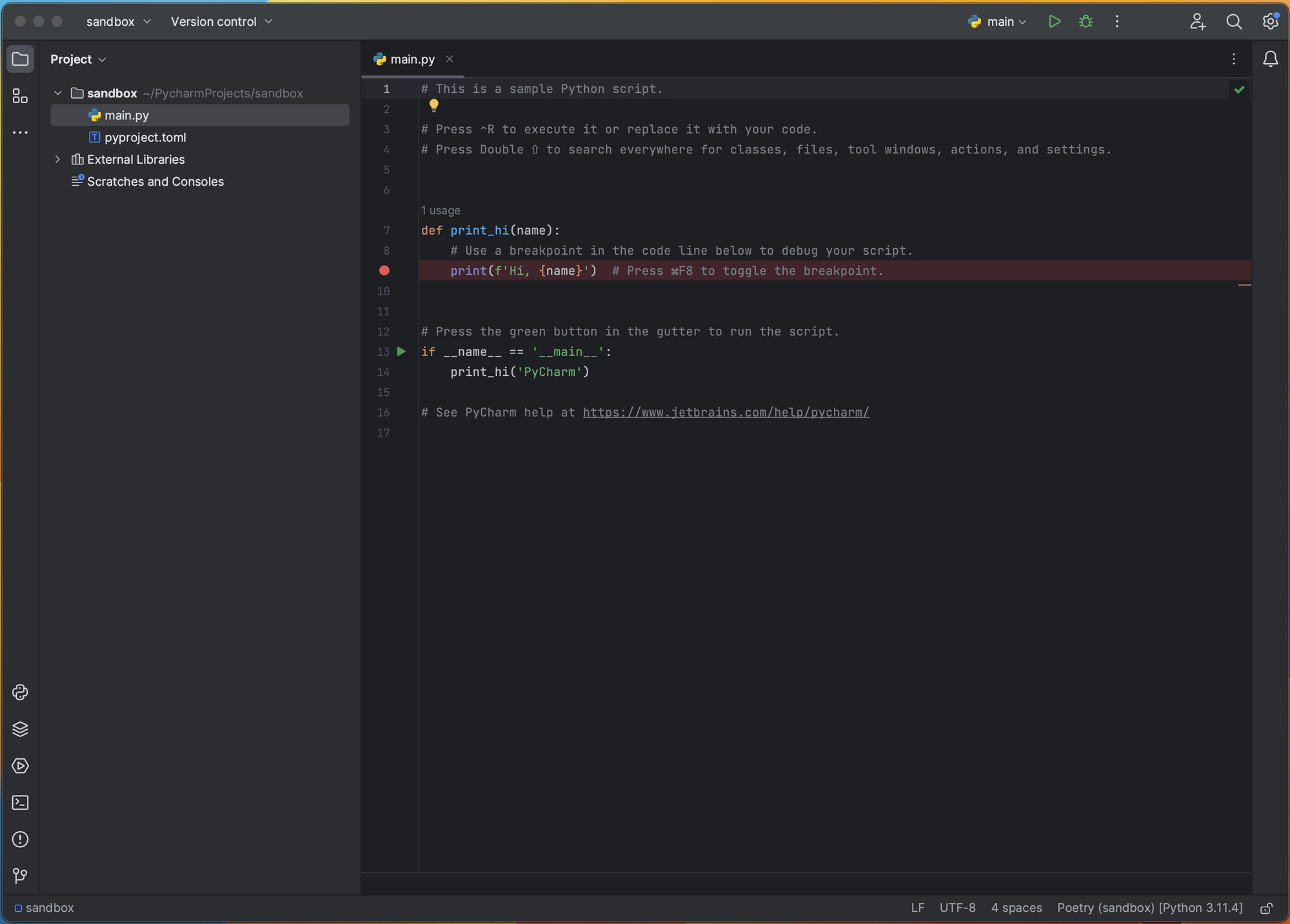Open the Git version control tool window icon
The width and height of the screenshot is (1290, 924).
(20, 876)
